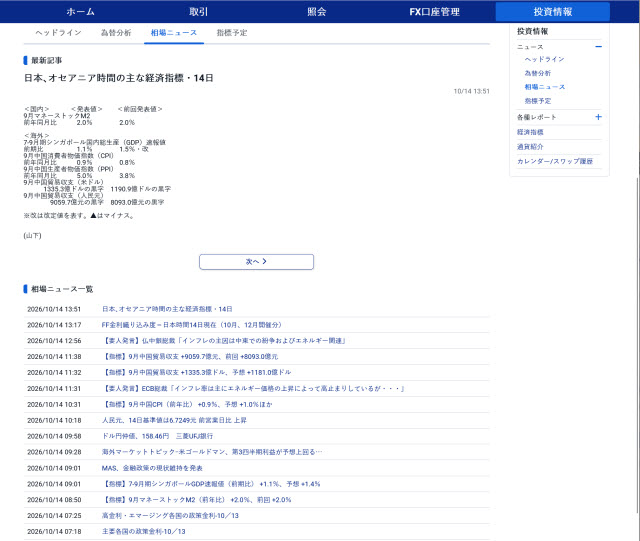640x541 pixels.
Task: Open 9月マネーストックM2 指標 news link
Action: pyautogui.click(x=196, y=500)
